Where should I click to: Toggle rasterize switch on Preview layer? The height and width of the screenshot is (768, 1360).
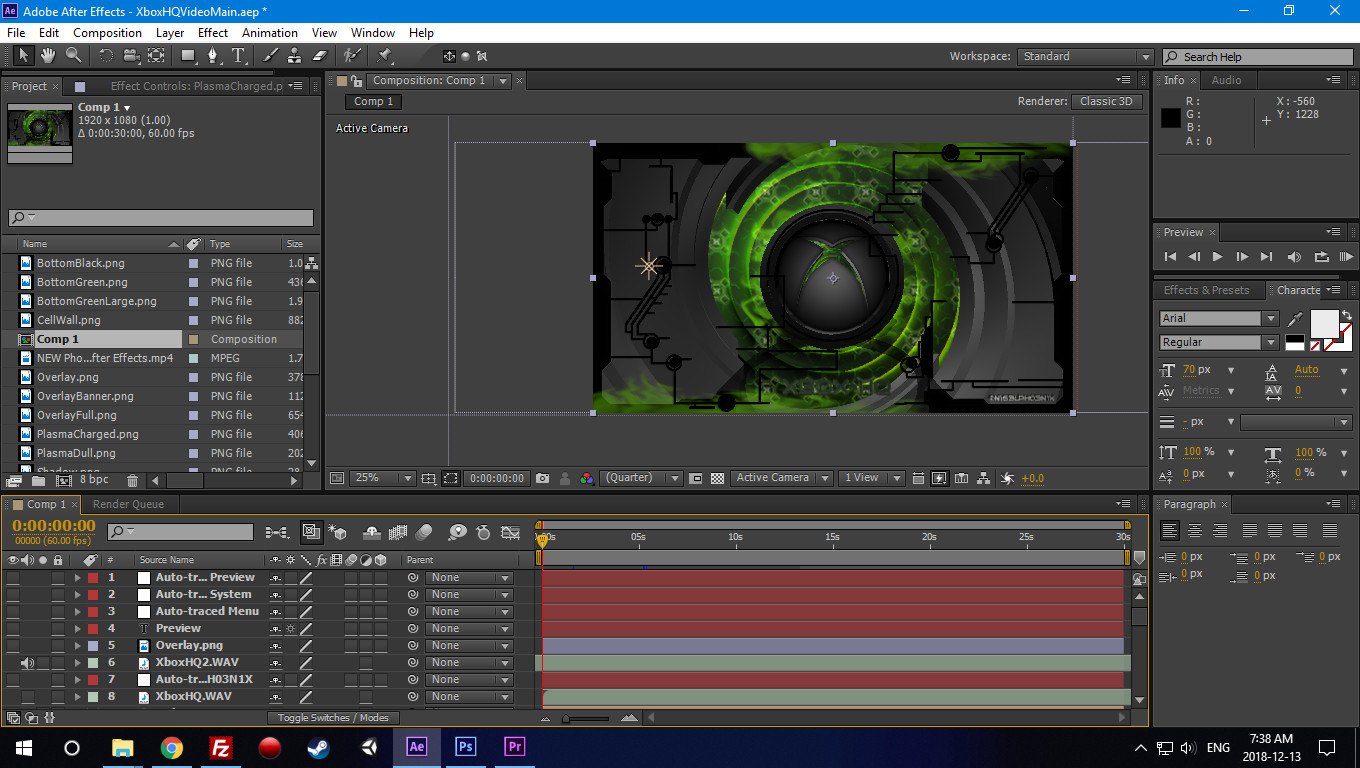click(x=290, y=628)
